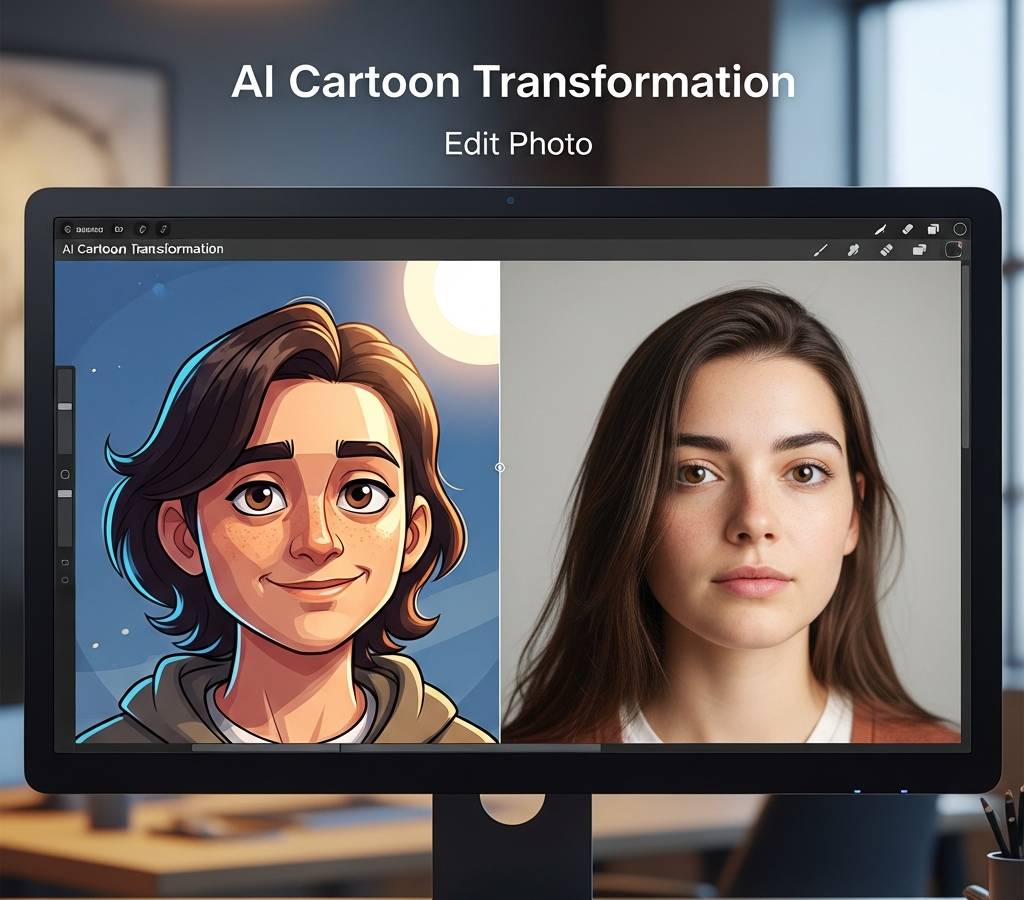The width and height of the screenshot is (1024, 900).
Task: Select the brush tool in the top toolbar row
Action: [x=881, y=229]
